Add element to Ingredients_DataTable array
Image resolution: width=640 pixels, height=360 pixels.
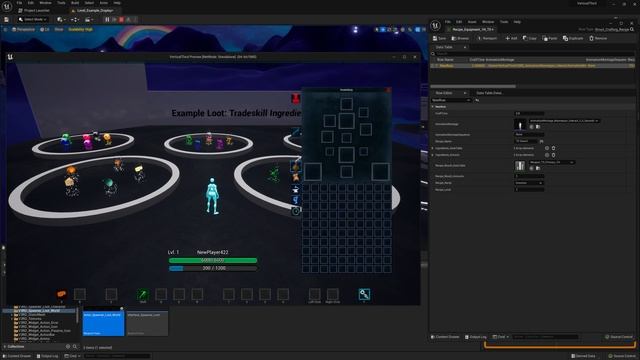click(547, 148)
